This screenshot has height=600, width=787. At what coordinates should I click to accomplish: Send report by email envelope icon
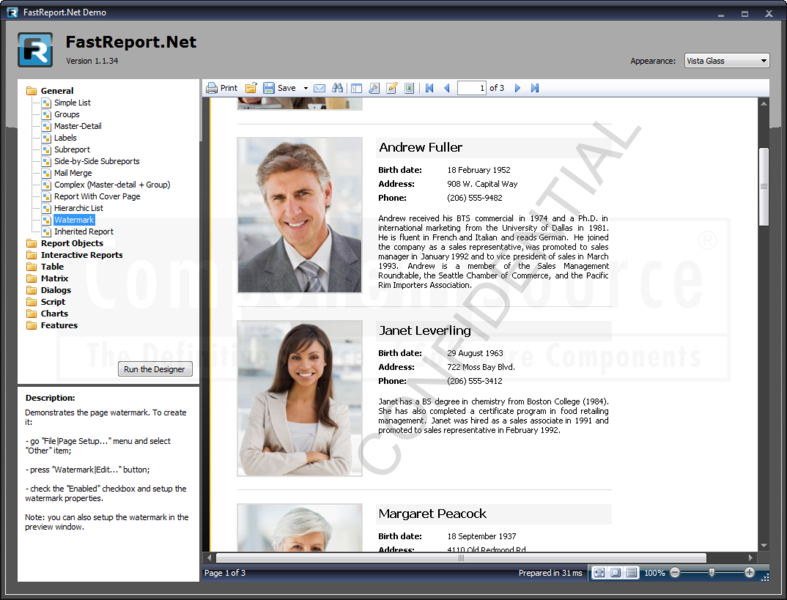pos(319,88)
